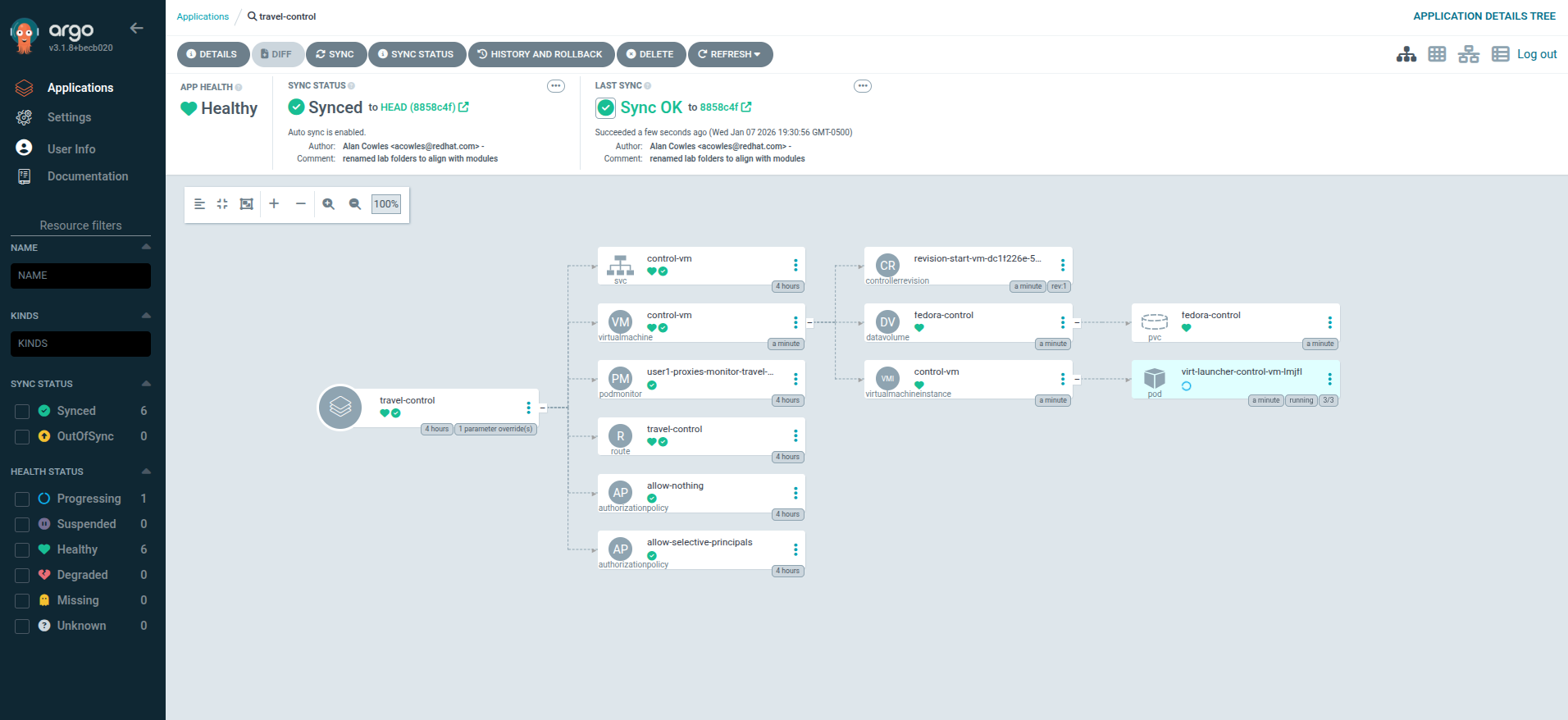Collapse the sidebar with the back arrow
The height and width of the screenshot is (720, 1568).
pyautogui.click(x=137, y=29)
